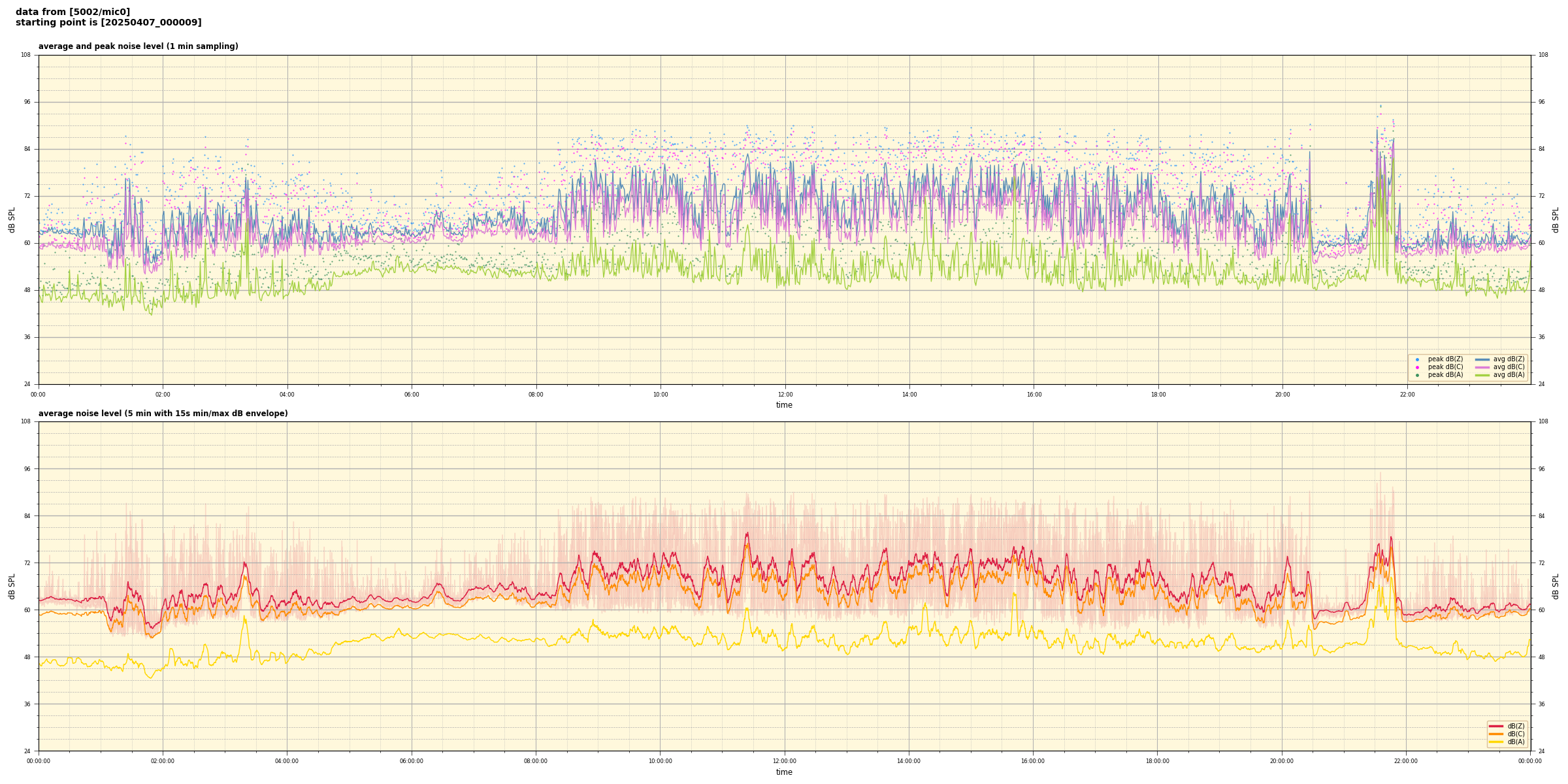
Task: Click the 'average and peak noise level' chart title
Action: coord(138,46)
